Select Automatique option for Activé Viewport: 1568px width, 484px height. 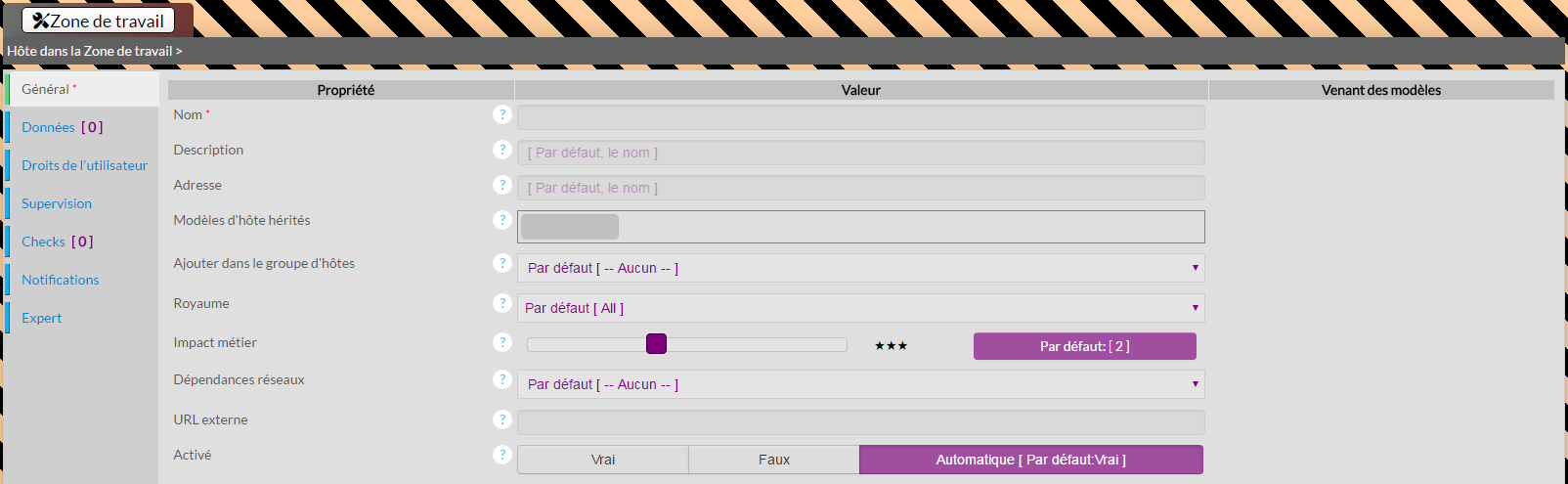(x=1030, y=460)
